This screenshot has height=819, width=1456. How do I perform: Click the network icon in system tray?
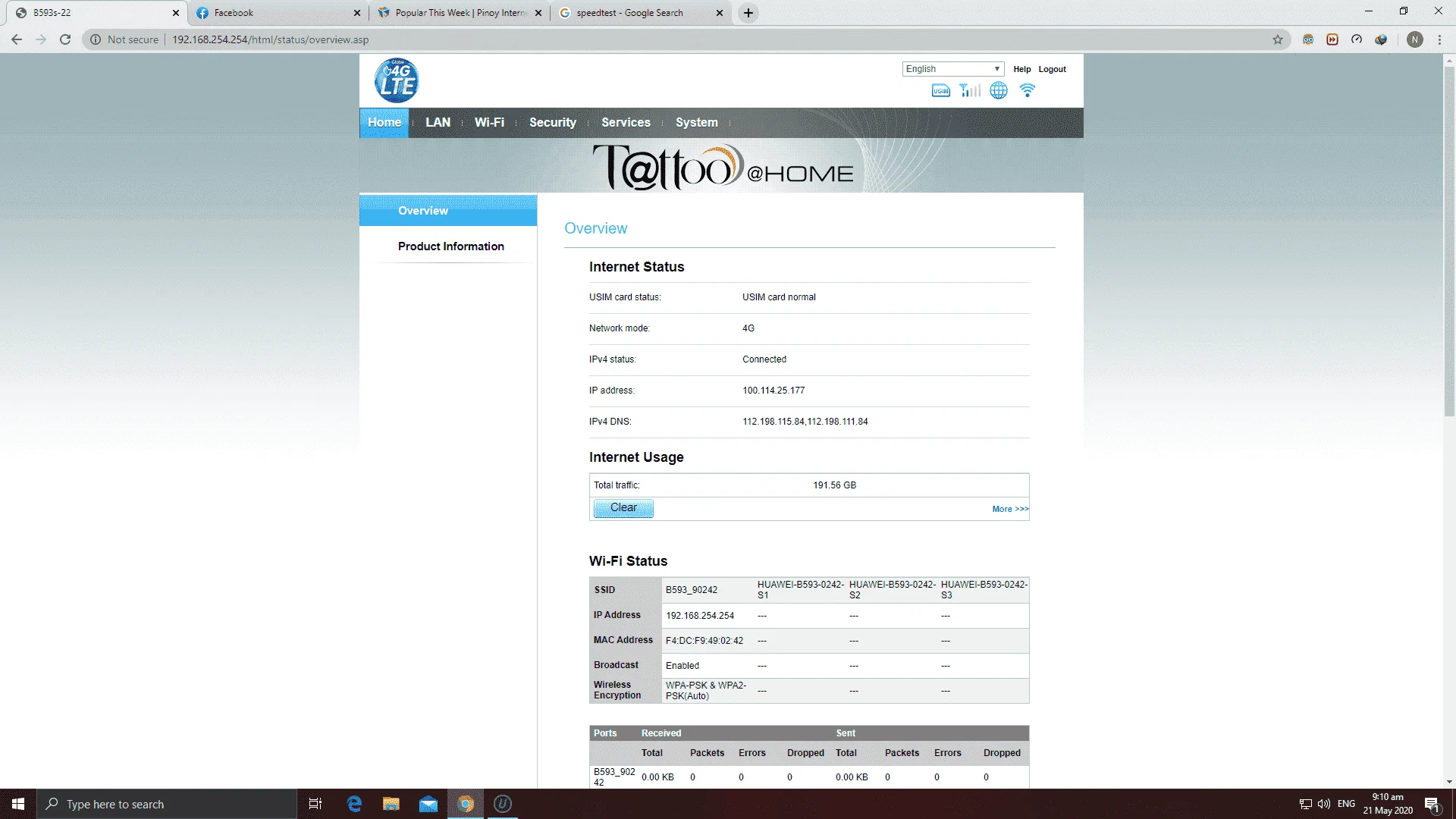[1305, 804]
